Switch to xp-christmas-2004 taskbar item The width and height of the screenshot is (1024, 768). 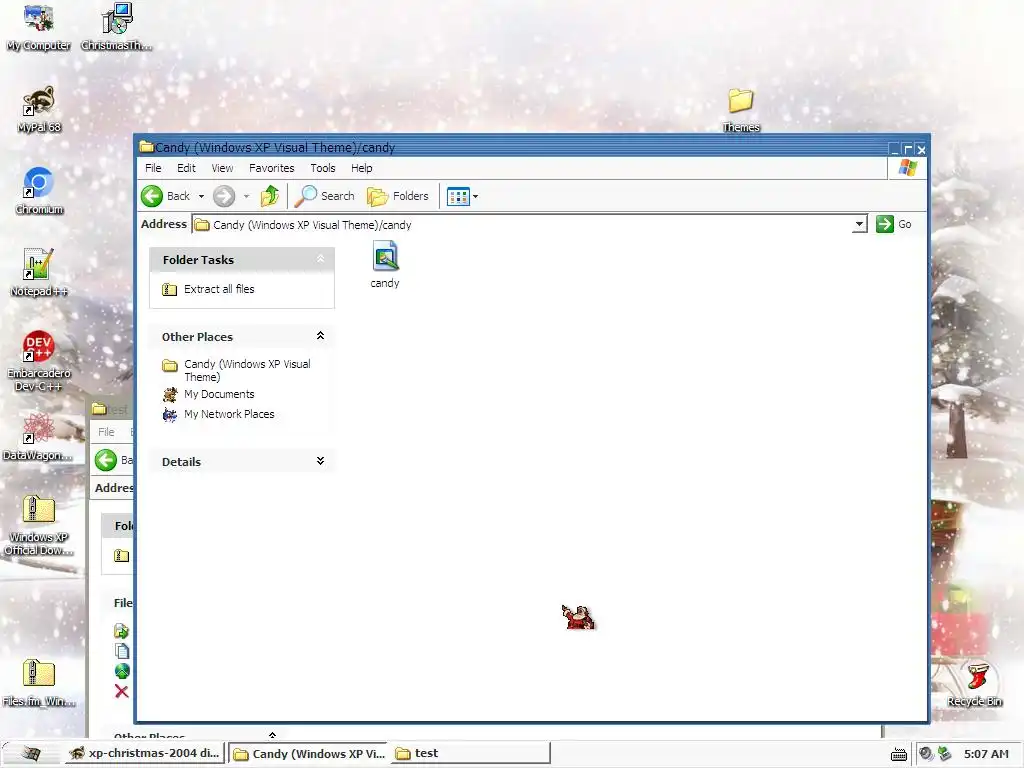pos(144,753)
